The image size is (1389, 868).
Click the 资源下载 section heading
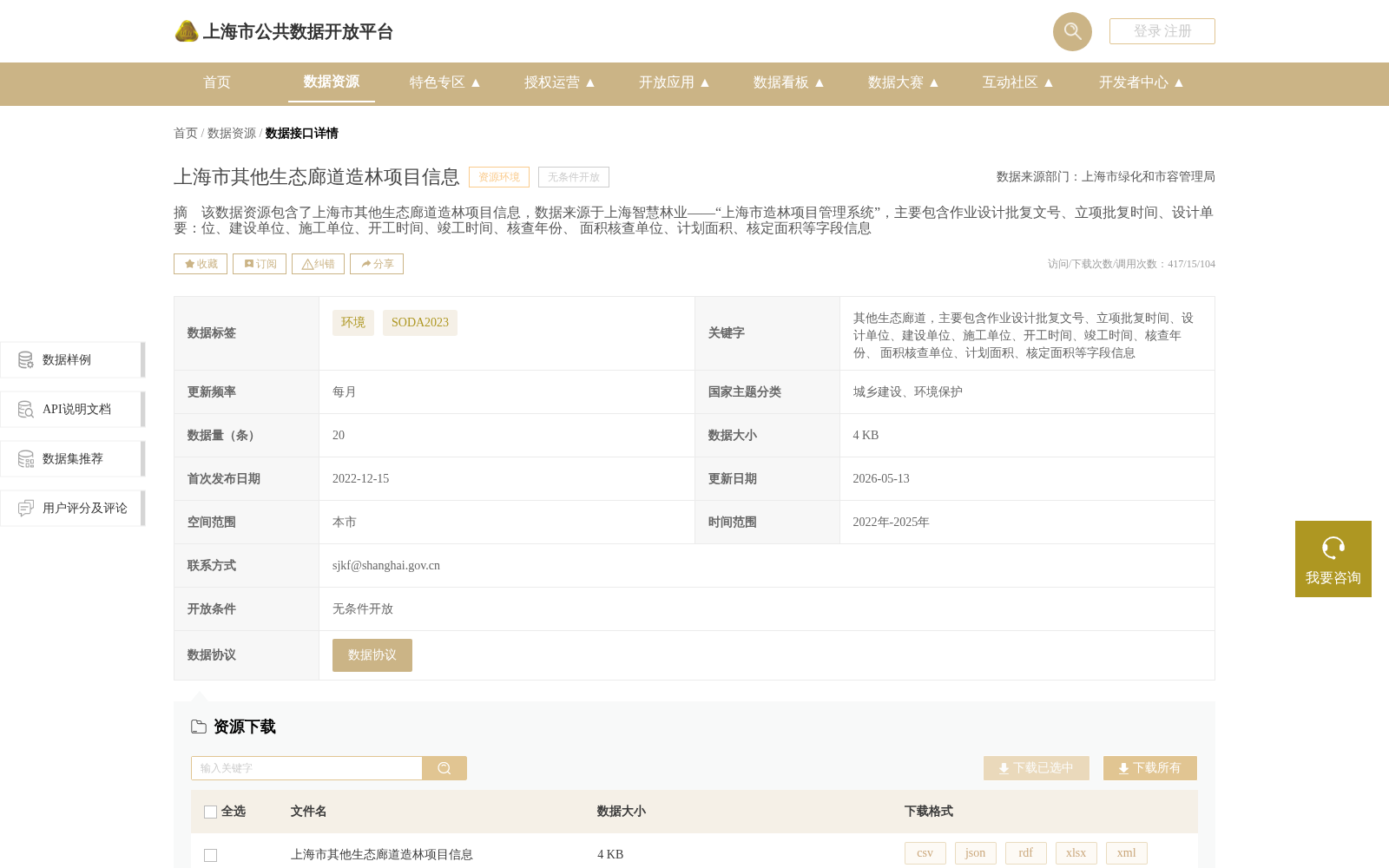245,727
